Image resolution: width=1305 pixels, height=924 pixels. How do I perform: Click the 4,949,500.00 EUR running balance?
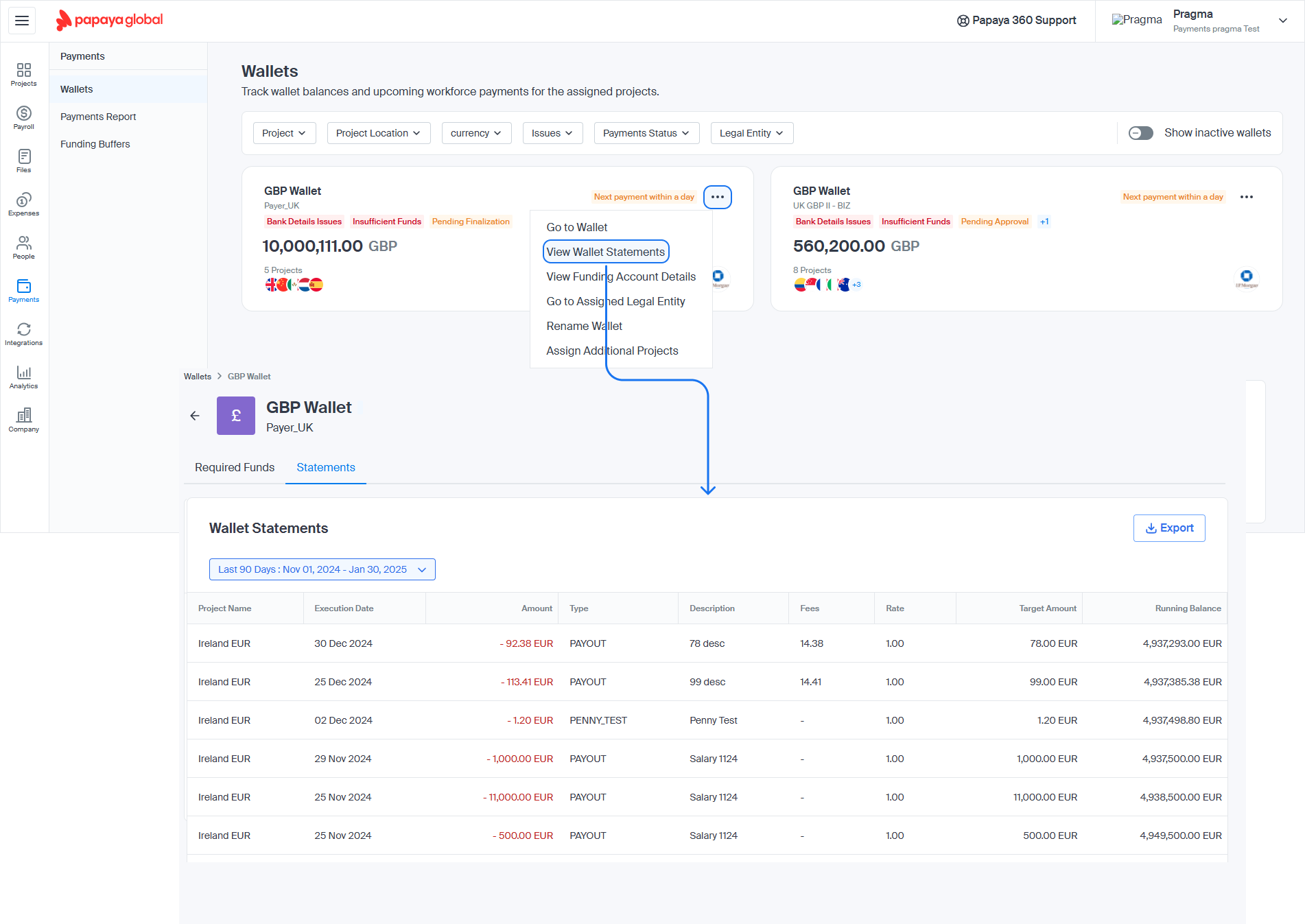pyautogui.click(x=1181, y=836)
